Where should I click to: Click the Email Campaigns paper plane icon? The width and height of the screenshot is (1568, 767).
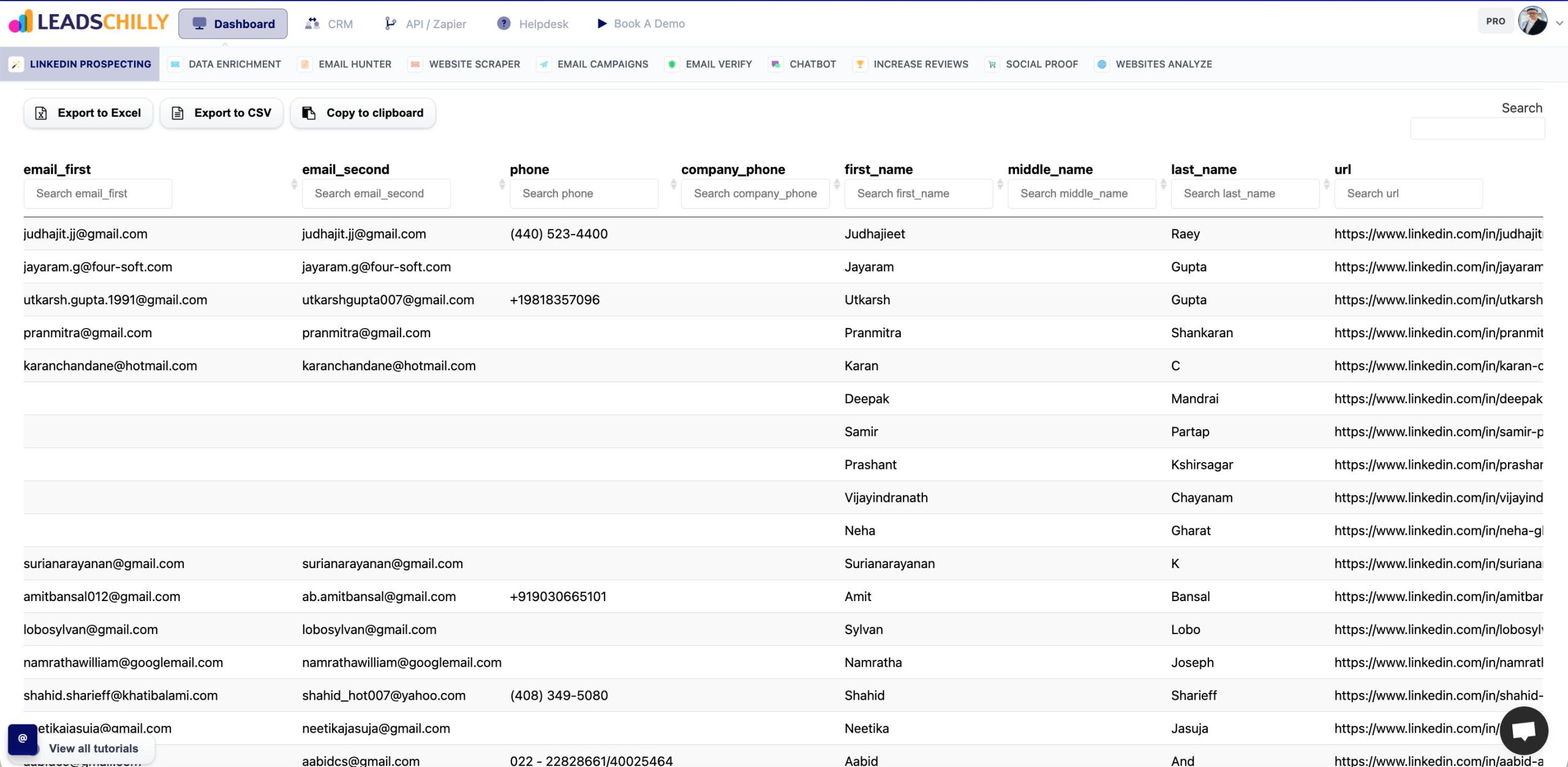coord(544,64)
